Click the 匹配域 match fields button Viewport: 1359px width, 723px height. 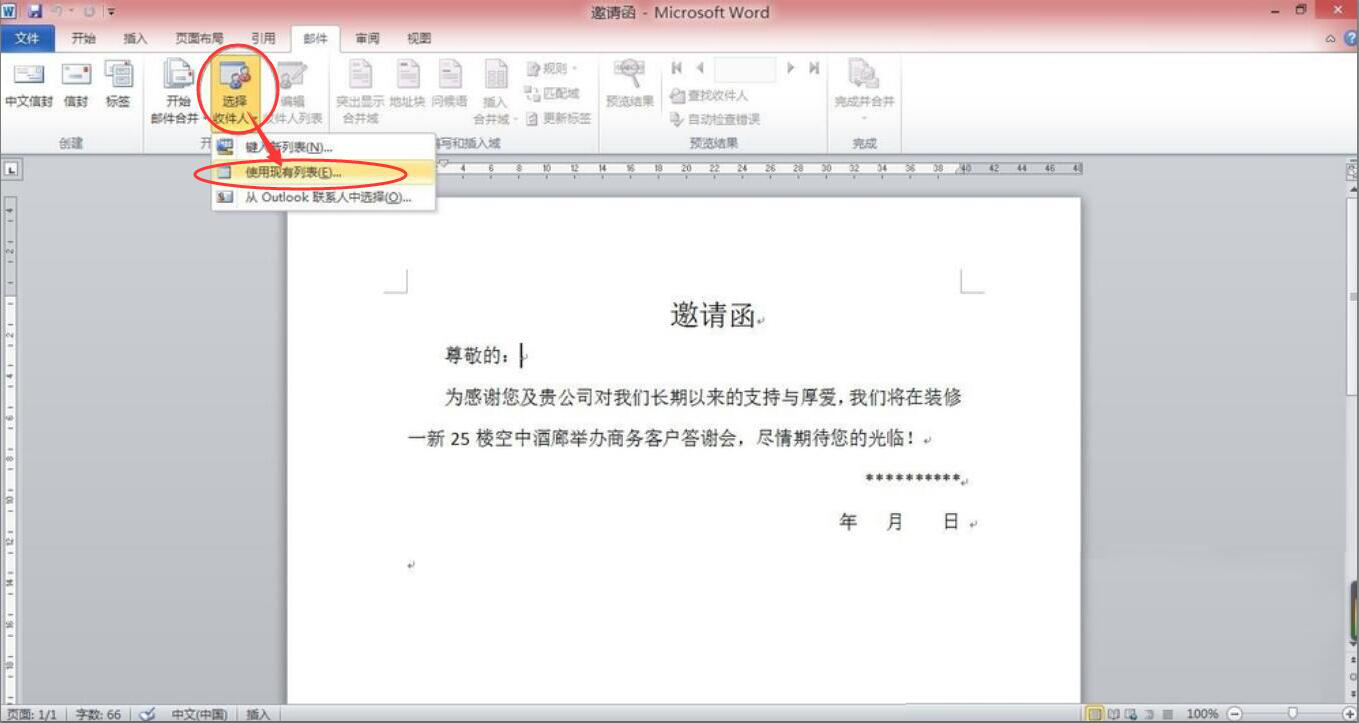tap(553, 93)
